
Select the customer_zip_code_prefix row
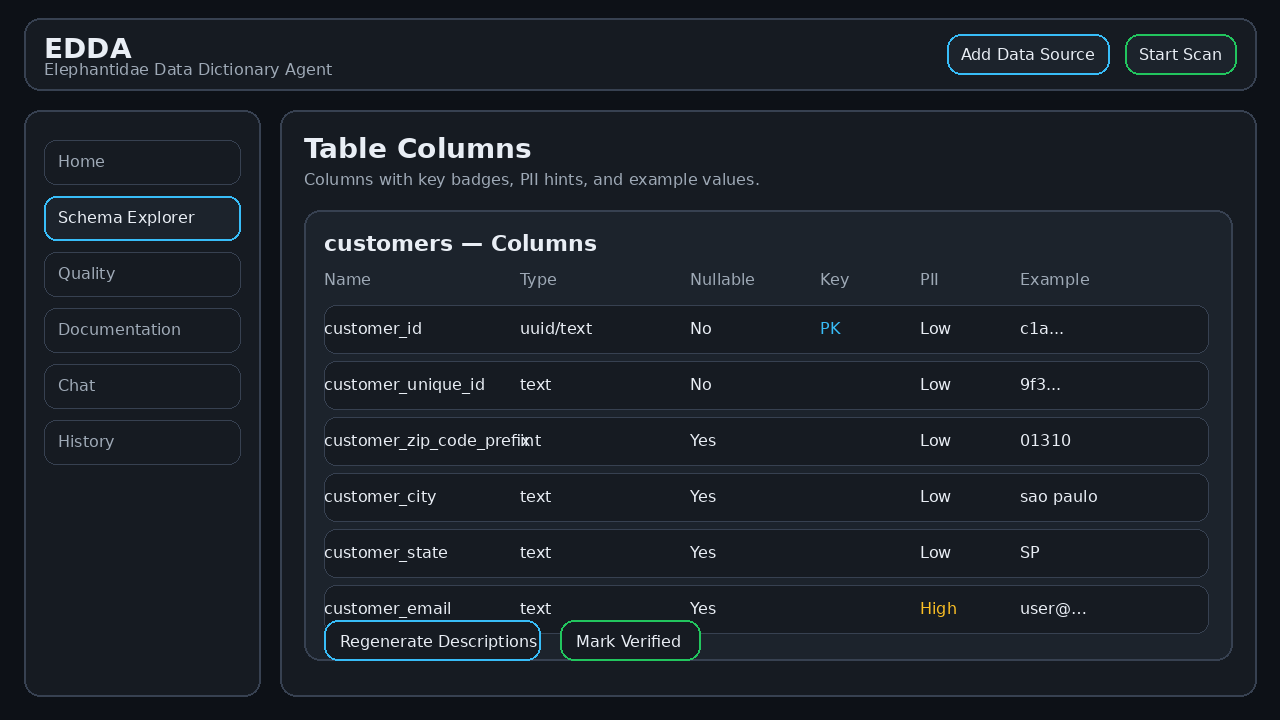766,441
